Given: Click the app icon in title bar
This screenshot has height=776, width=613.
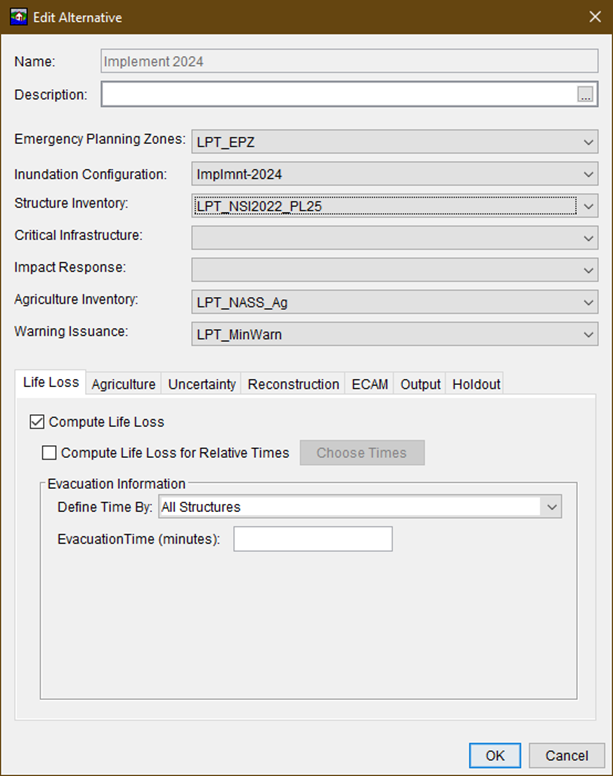Looking at the screenshot, I should (19, 17).
